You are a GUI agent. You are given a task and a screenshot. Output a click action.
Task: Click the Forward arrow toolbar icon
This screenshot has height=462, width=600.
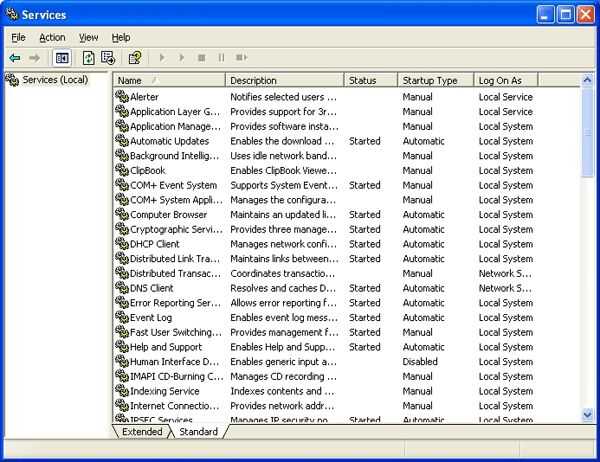pos(34,58)
